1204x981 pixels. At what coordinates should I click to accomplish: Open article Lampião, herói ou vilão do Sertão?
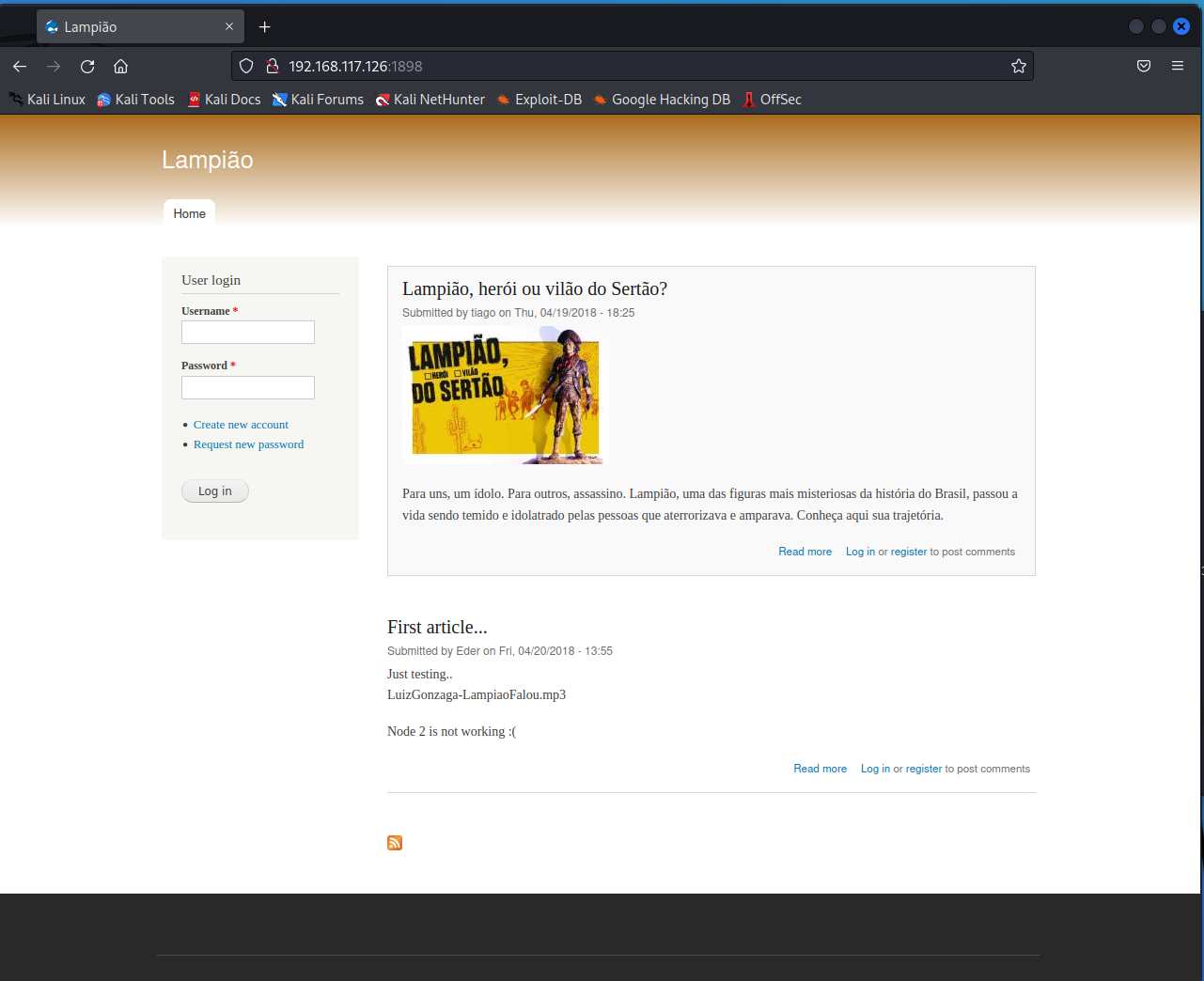tap(535, 288)
